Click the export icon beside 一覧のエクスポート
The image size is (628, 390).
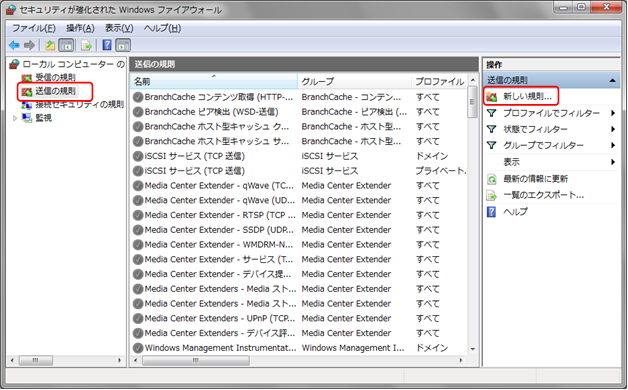pos(492,195)
